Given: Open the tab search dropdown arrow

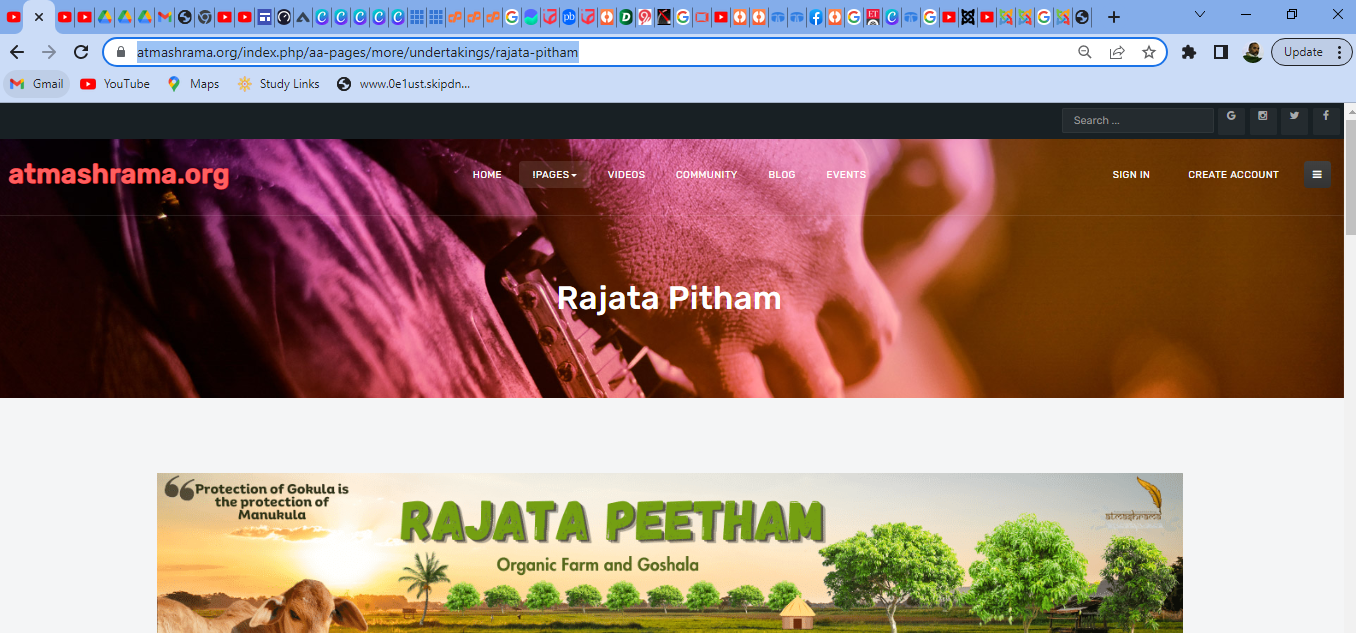Looking at the screenshot, I should [x=1200, y=14].
